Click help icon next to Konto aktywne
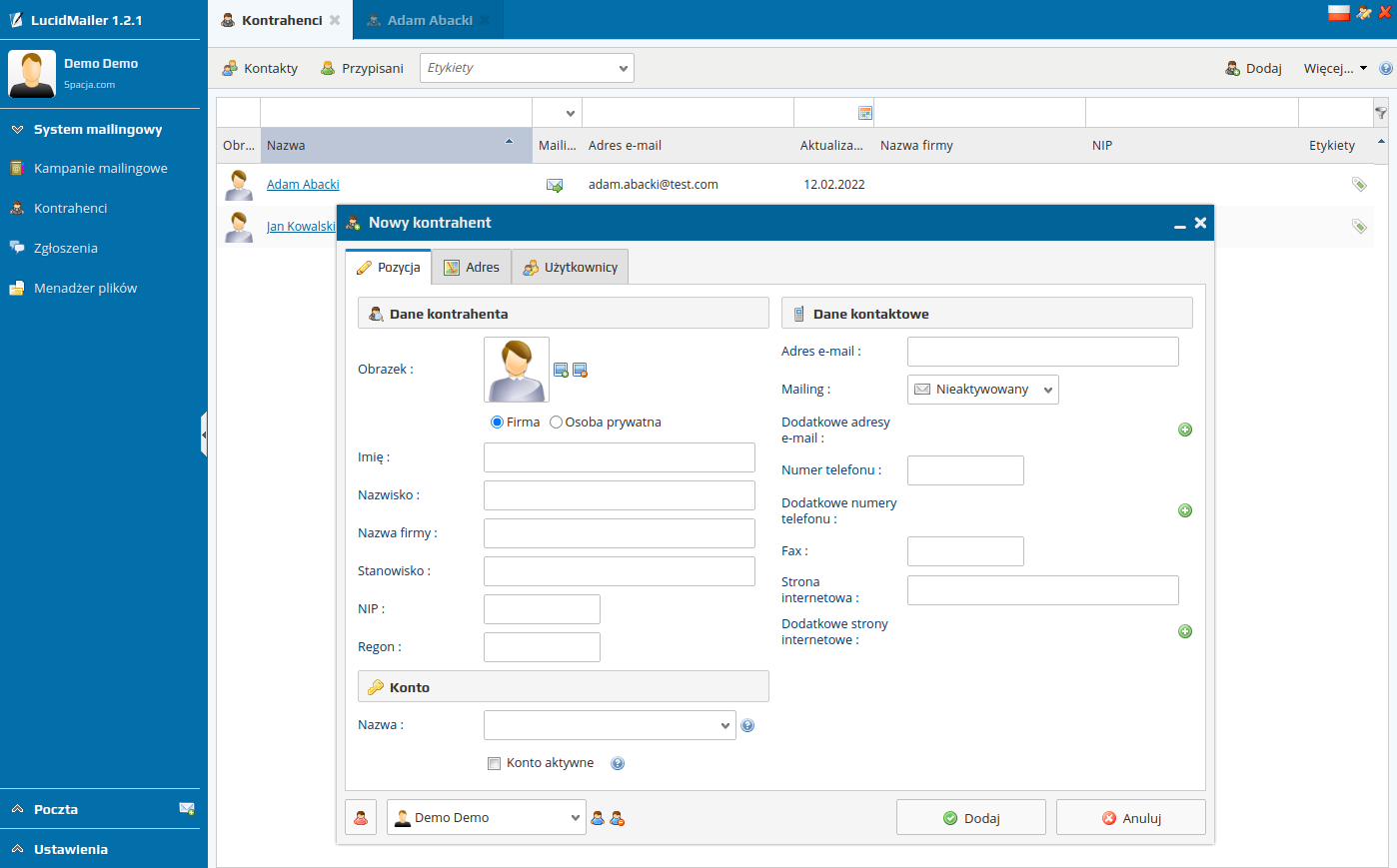The width and height of the screenshot is (1397, 868). [618, 763]
